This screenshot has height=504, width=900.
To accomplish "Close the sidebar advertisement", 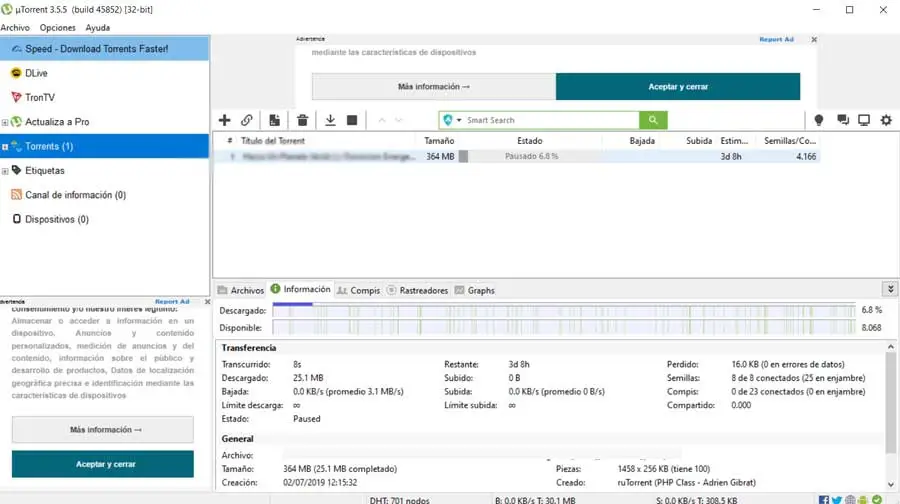I will (x=207, y=301).
